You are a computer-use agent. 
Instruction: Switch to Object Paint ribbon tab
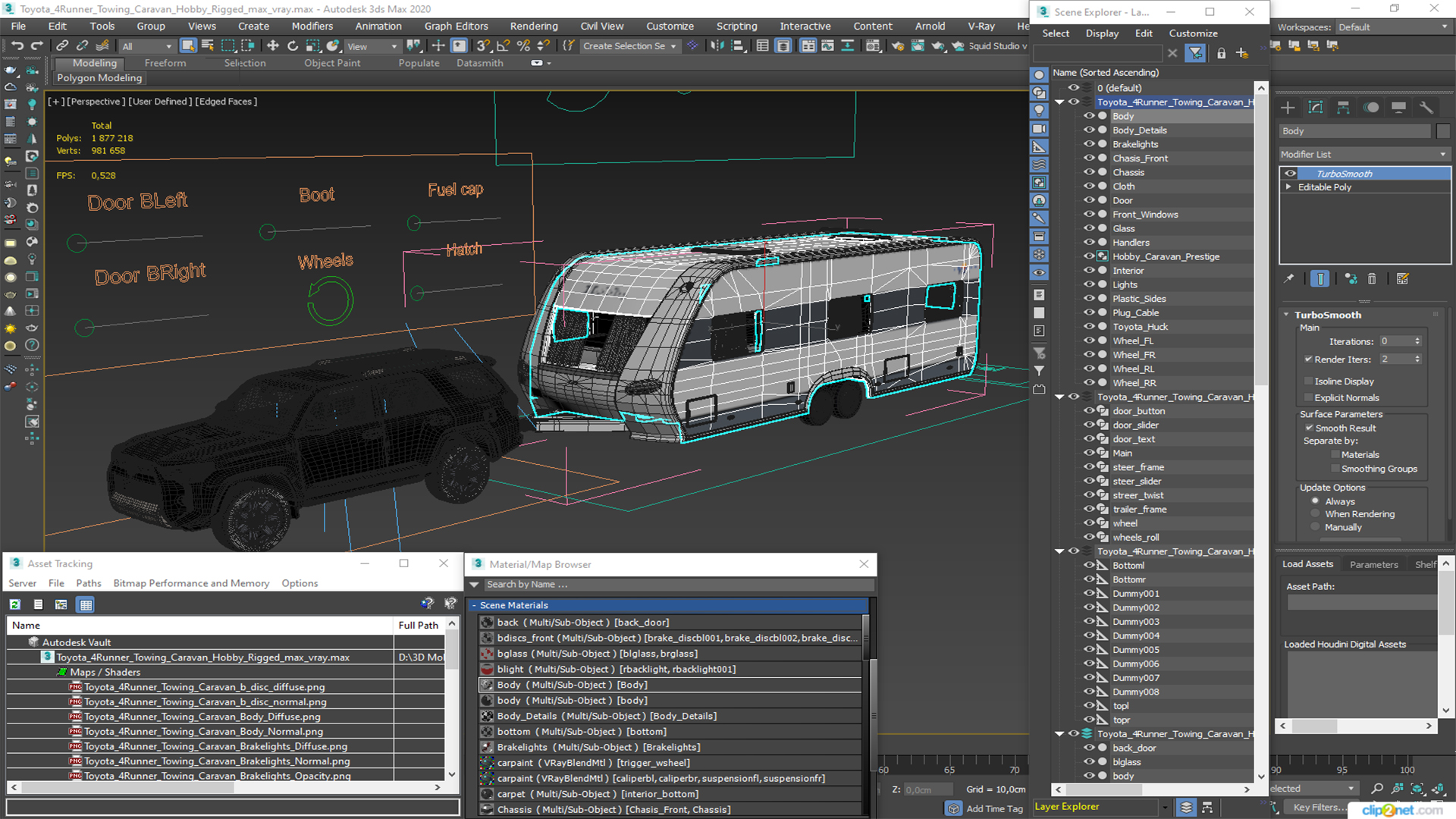332,63
